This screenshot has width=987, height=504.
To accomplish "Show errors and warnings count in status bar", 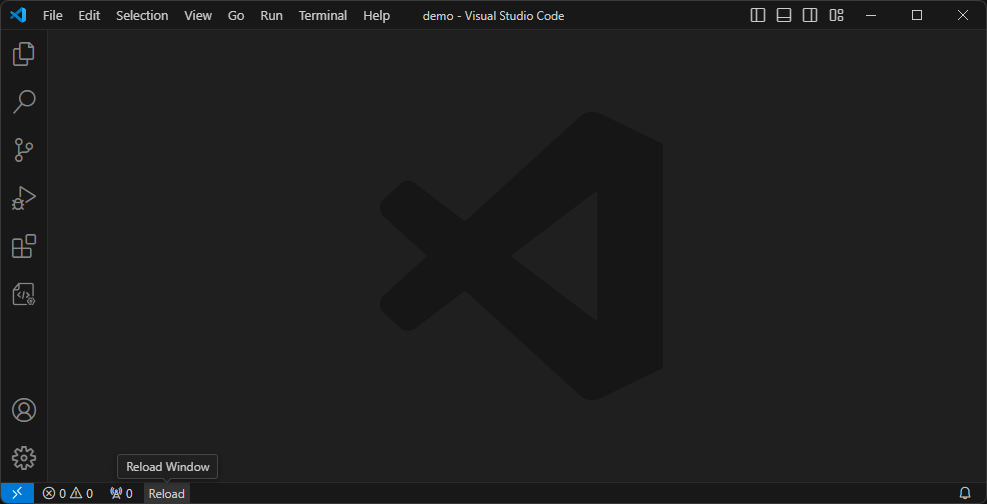I will click(67, 493).
